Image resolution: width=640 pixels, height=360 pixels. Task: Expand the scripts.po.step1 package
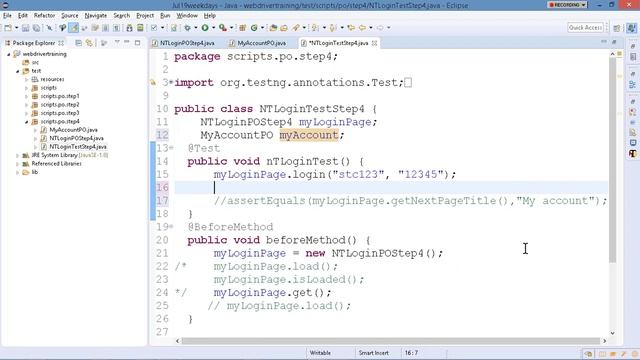27,96
